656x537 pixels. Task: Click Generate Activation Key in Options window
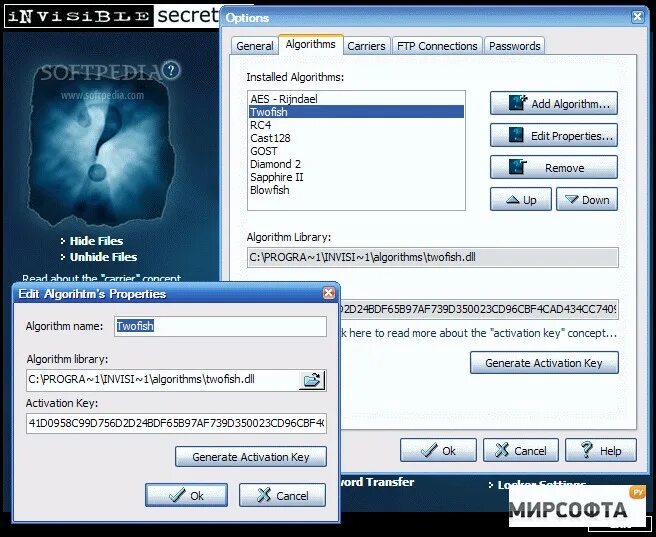[544, 363]
